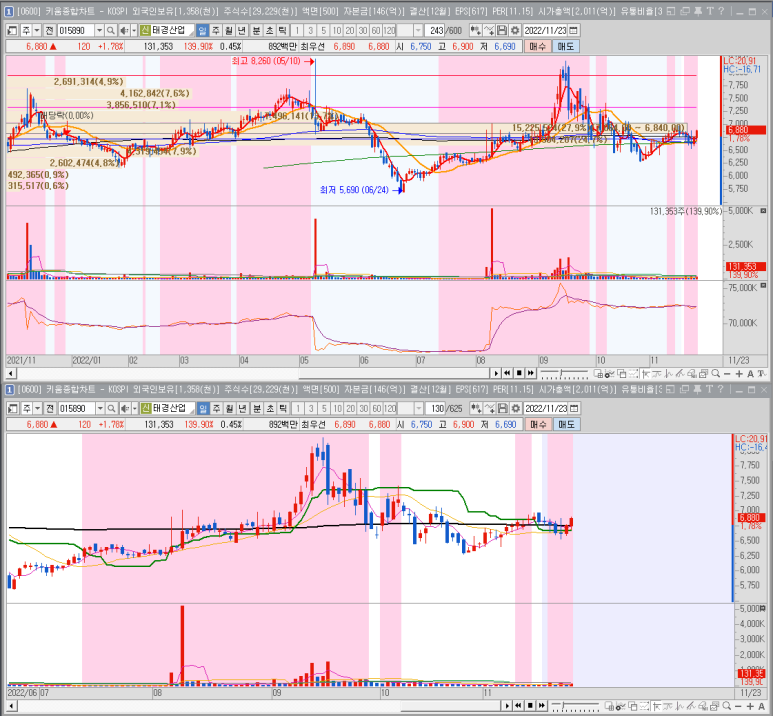Click the A text tool in top chart
The width and height of the screenshot is (773, 716).
pos(750,374)
